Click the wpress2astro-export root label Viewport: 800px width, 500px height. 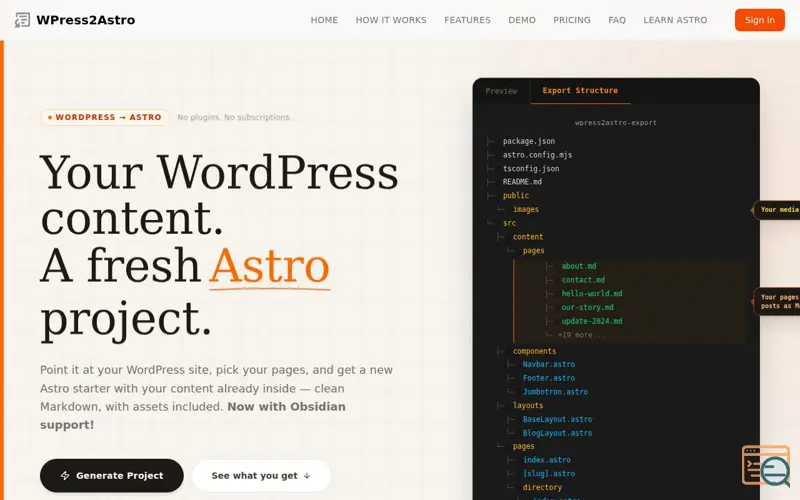[615, 122]
